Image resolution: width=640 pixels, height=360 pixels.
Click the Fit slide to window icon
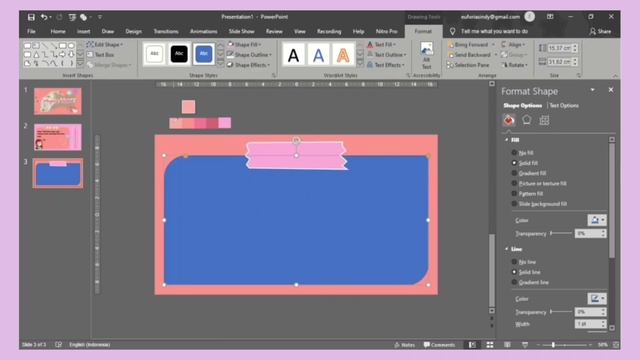(616, 345)
